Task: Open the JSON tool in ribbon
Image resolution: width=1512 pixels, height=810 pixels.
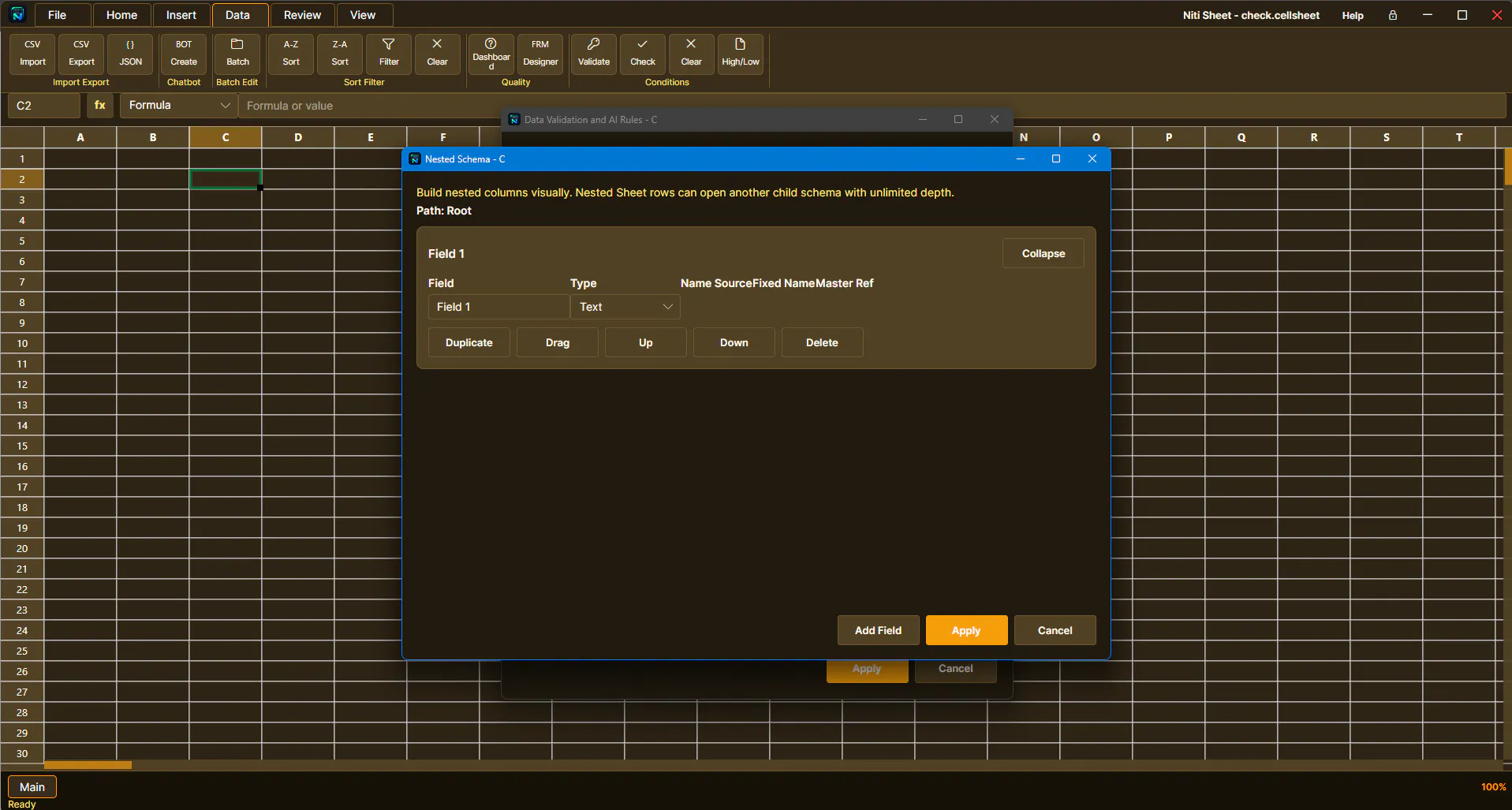Action: [x=130, y=54]
